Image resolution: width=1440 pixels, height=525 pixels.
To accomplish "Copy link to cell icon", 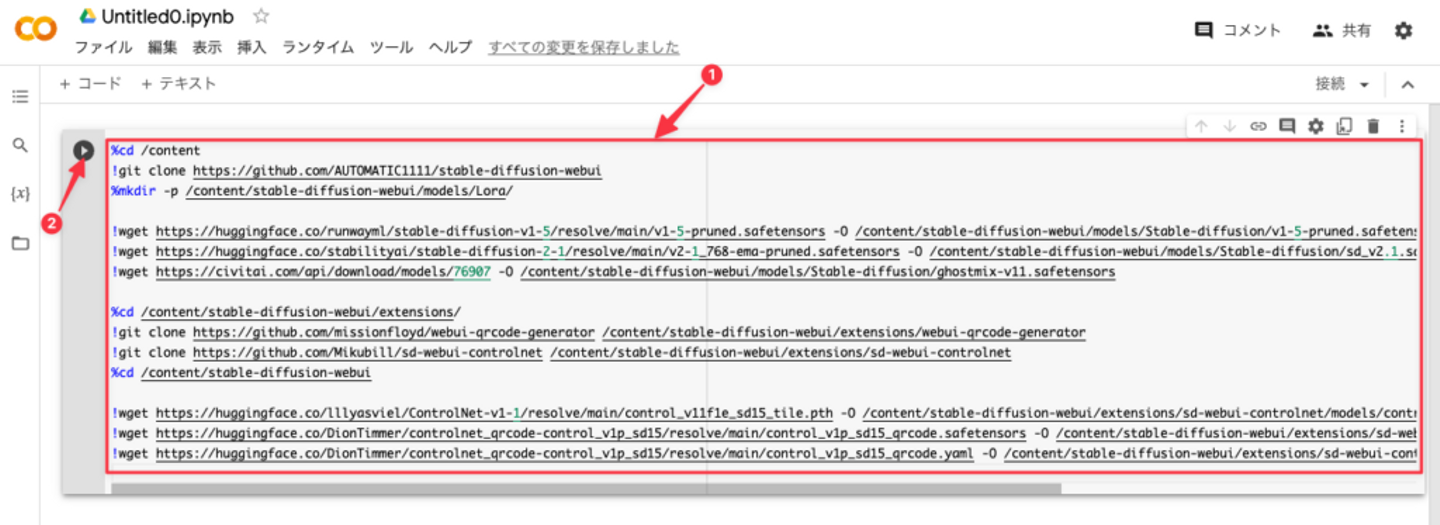I will tap(1259, 126).
